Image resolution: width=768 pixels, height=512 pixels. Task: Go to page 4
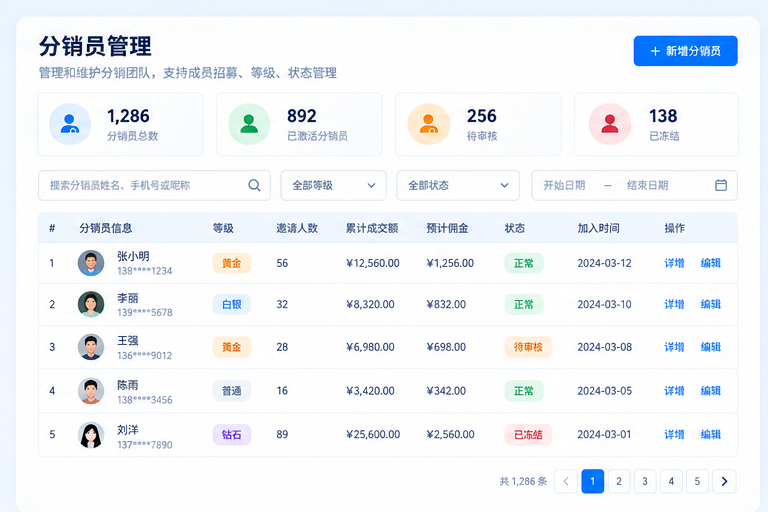tap(671, 481)
